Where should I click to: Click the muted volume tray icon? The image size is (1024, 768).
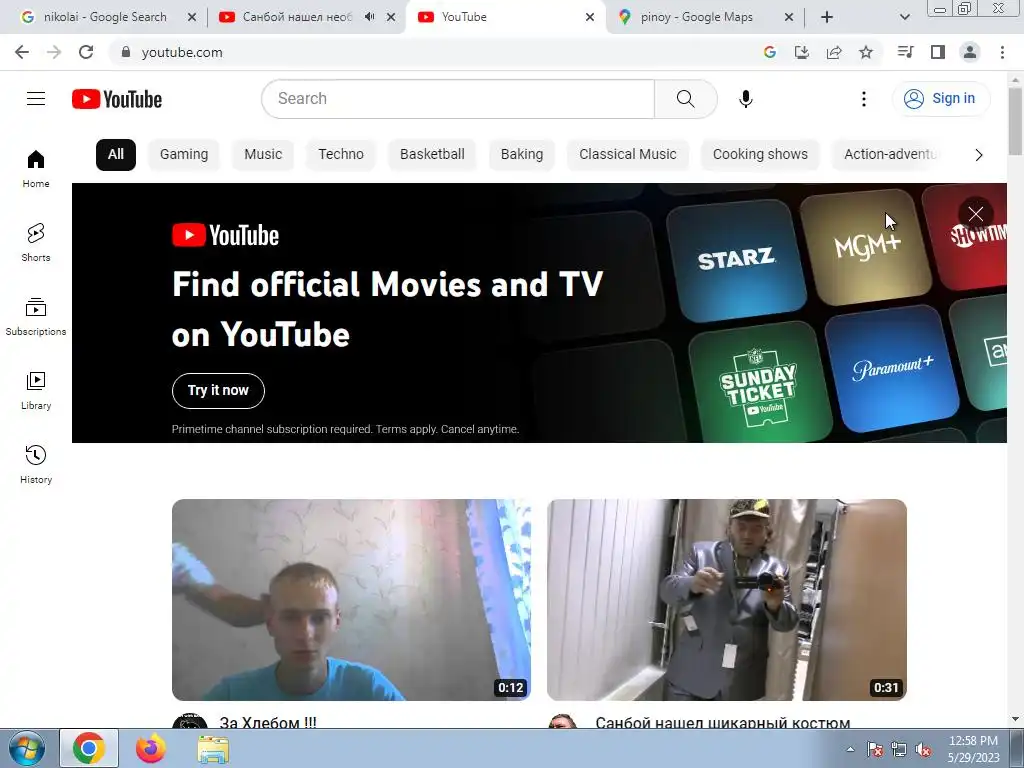click(923, 749)
